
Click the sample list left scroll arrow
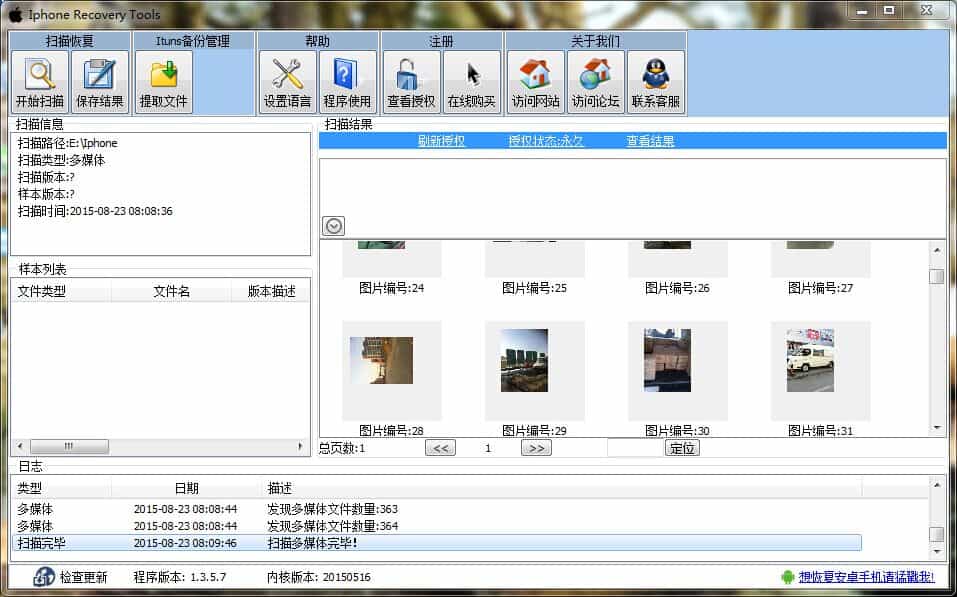tap(20, 446)
